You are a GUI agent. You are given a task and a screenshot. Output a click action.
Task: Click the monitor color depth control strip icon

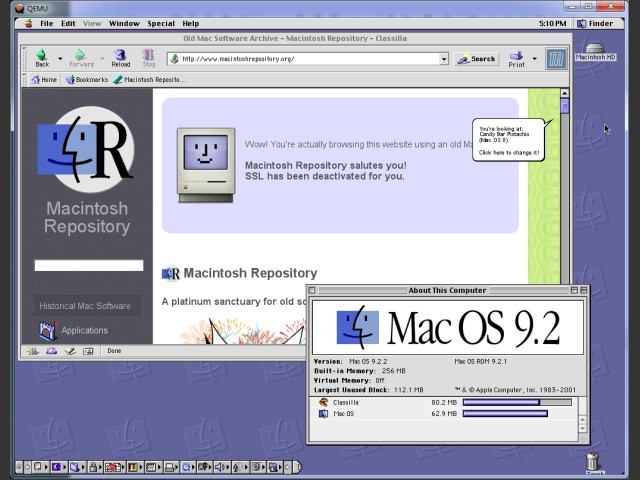[132, 467]
